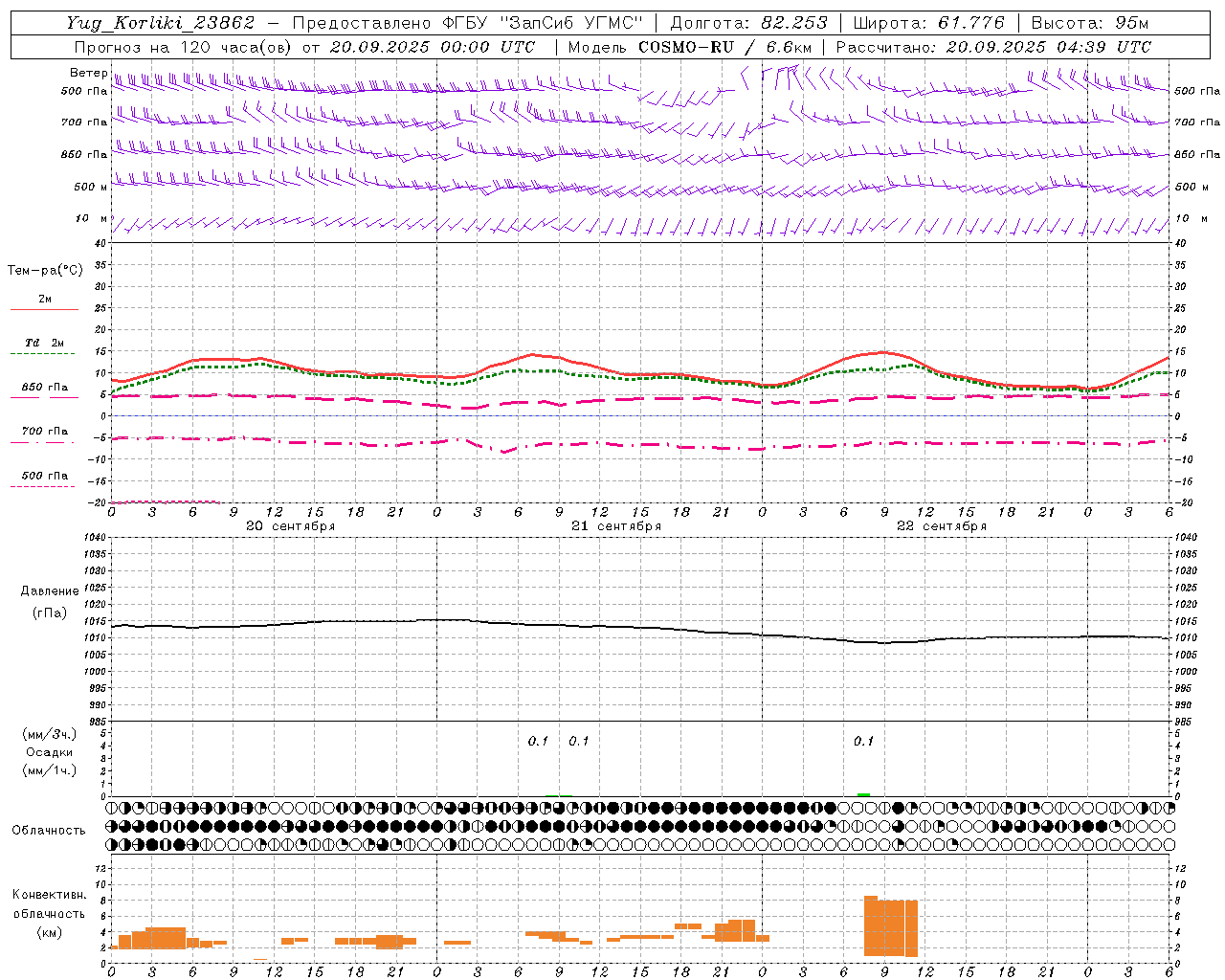Click the 'Широта: 61.776' value
This screenshot has width=1225, height=980.
tap(928, 23)
